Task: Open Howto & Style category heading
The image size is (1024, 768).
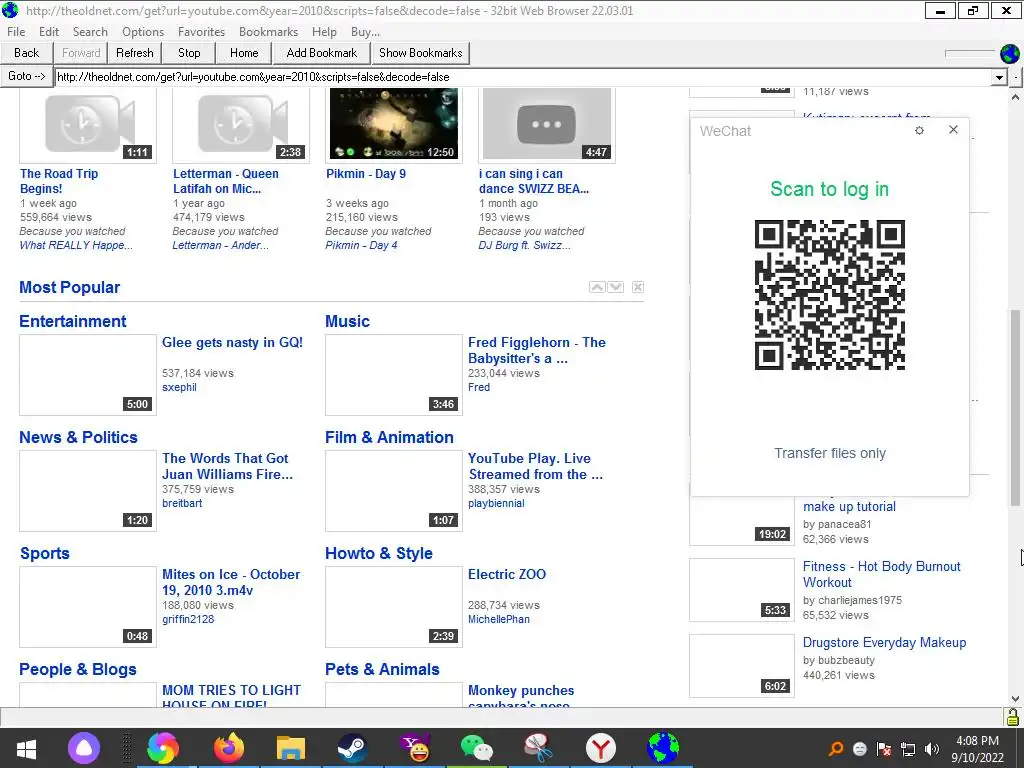Action: pos(379,553)
